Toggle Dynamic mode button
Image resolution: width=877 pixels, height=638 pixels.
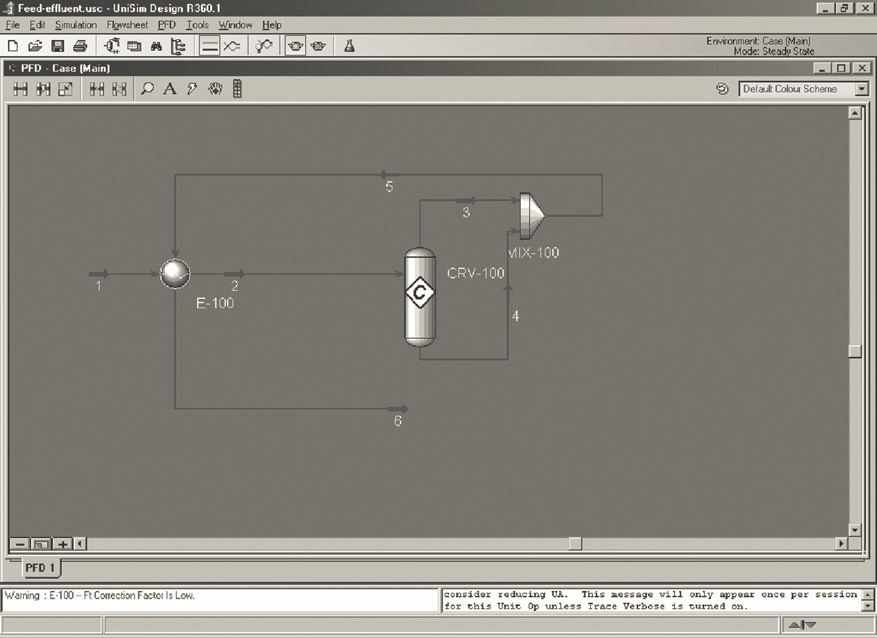pos(232,46)
